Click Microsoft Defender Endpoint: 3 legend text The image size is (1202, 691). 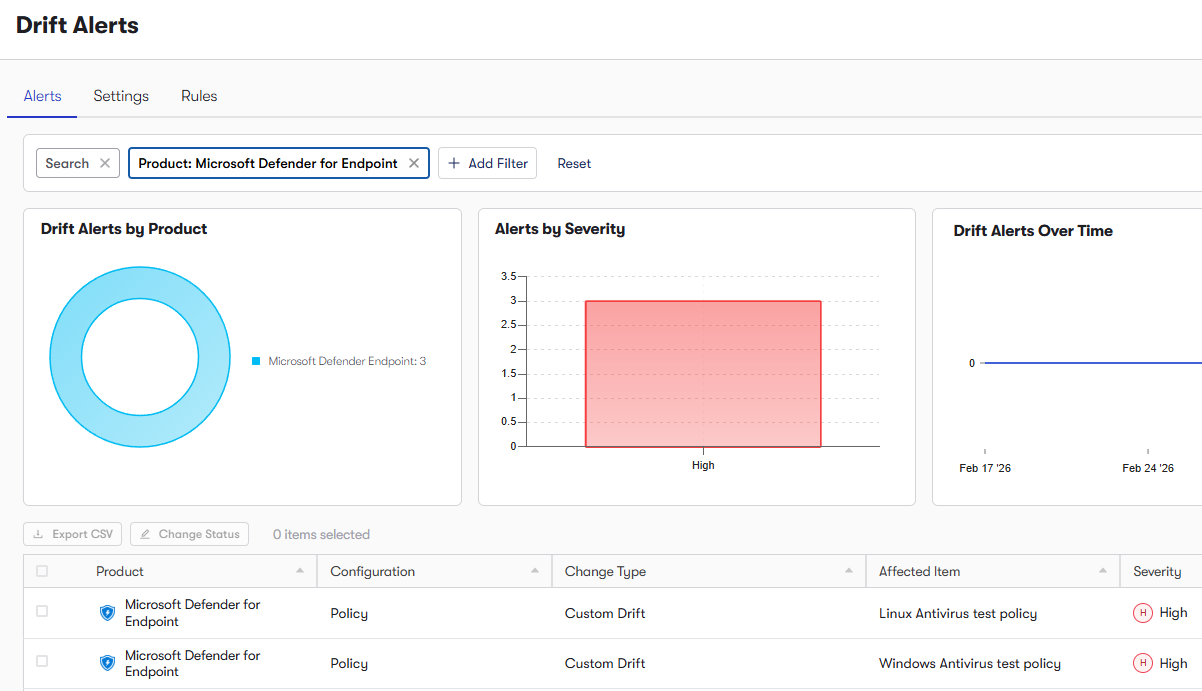click(347, 361)
